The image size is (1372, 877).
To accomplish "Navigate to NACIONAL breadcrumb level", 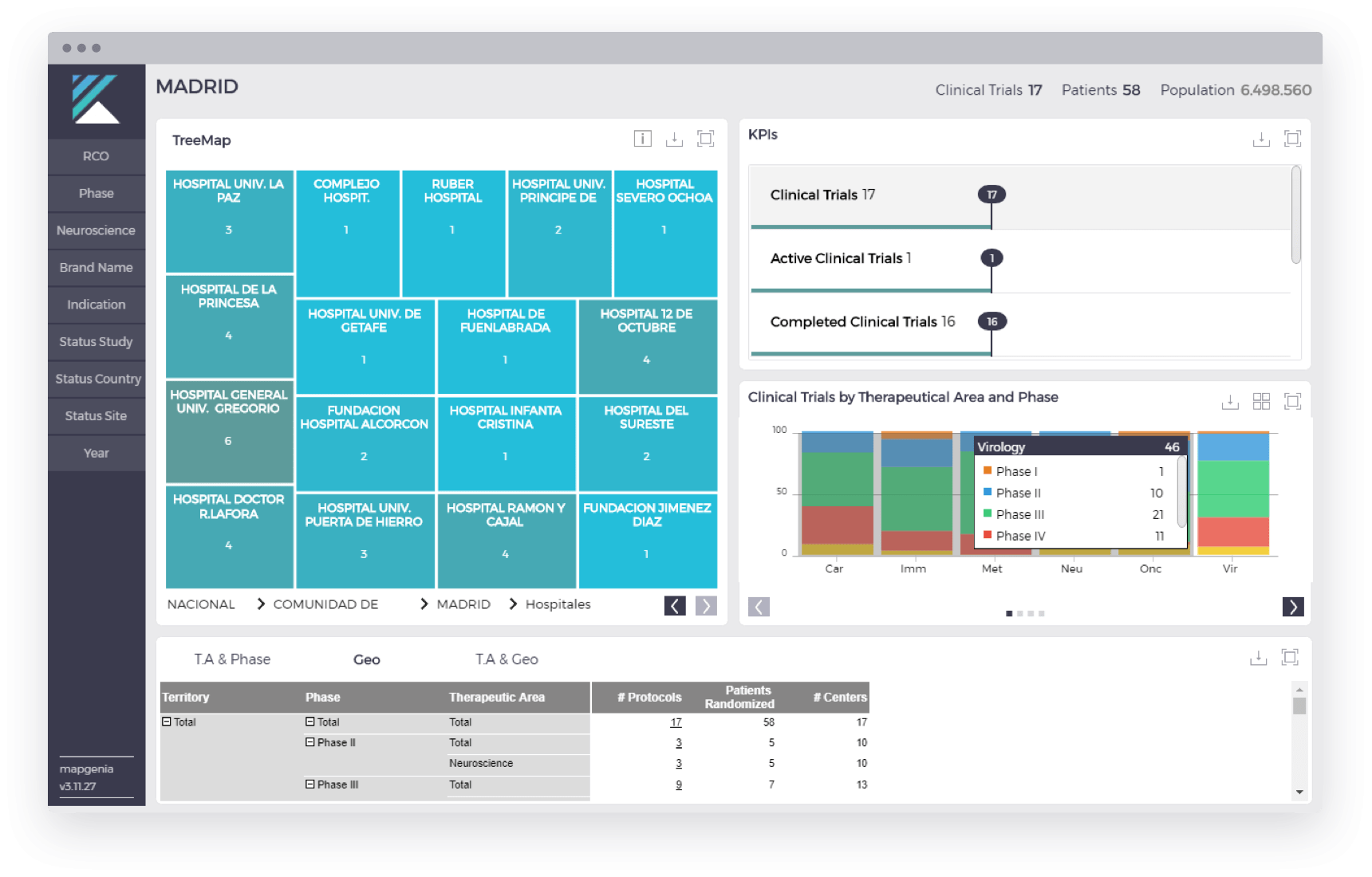I will tap(201, 604).
